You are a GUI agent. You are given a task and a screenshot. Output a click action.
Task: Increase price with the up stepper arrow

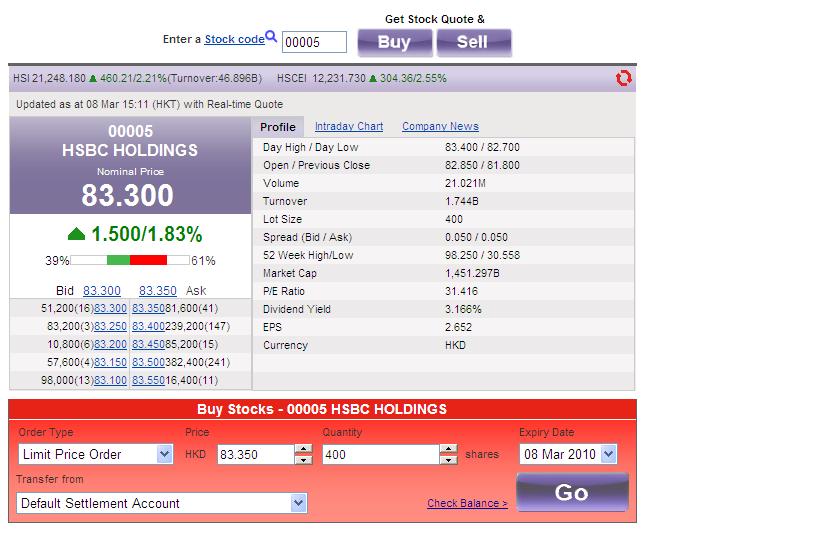pyautogui.click(x=304, y=449)
